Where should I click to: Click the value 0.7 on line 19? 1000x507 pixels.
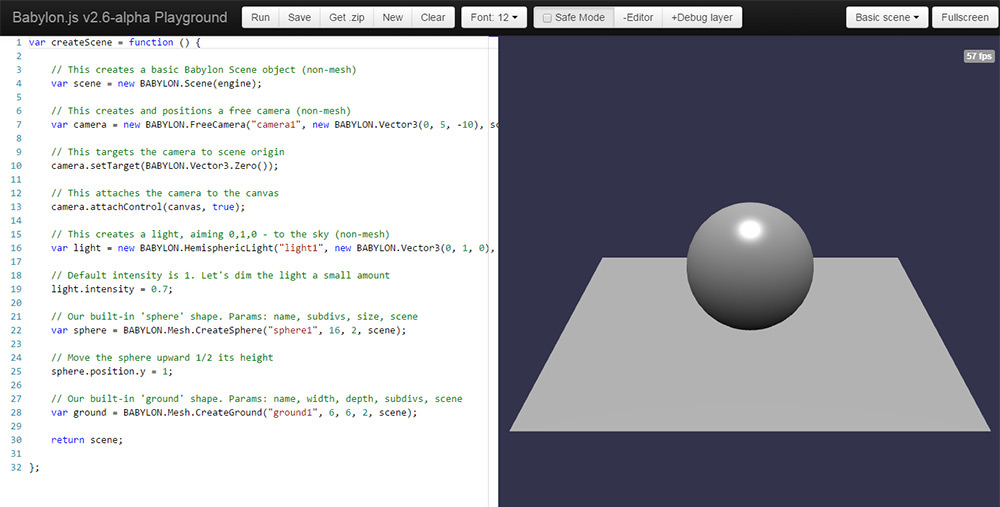[x=159, y=289]
